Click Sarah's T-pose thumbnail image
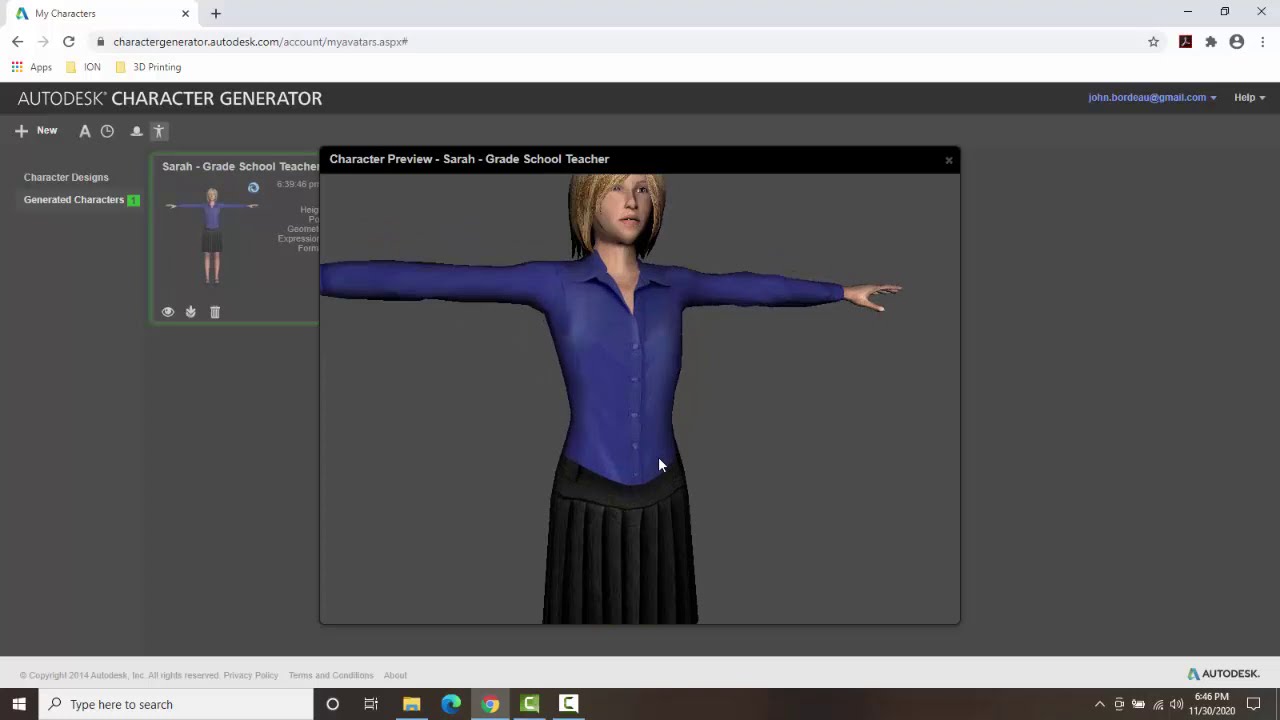1280x720 pixels. [x=212, y=235]
